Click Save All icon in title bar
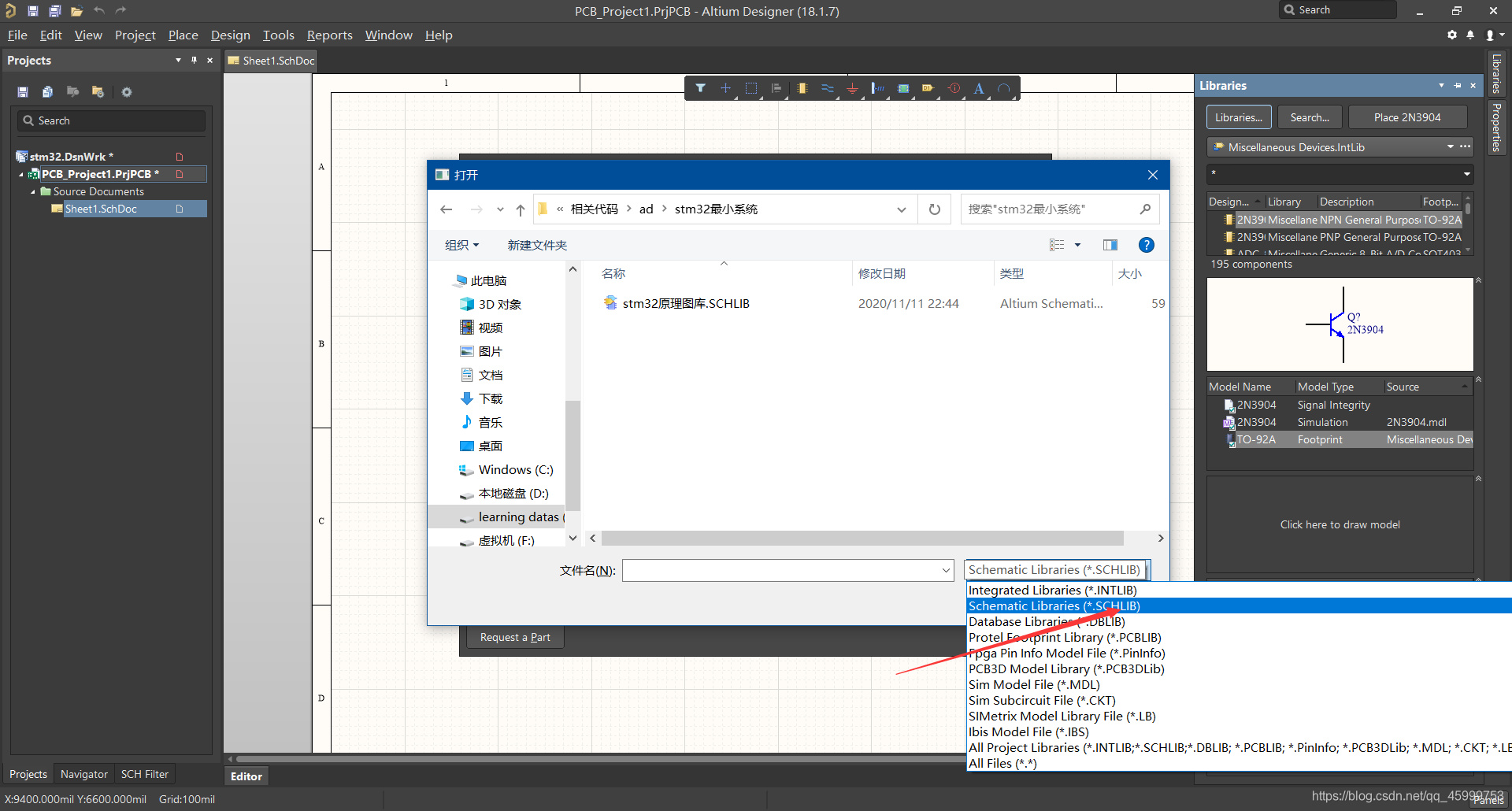The image size is (1512, 811). 54,11
